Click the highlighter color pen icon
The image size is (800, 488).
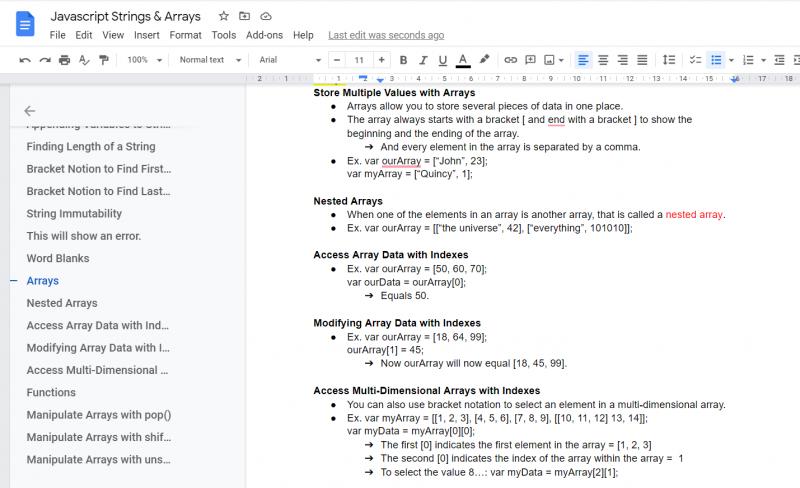pos(484,60)
